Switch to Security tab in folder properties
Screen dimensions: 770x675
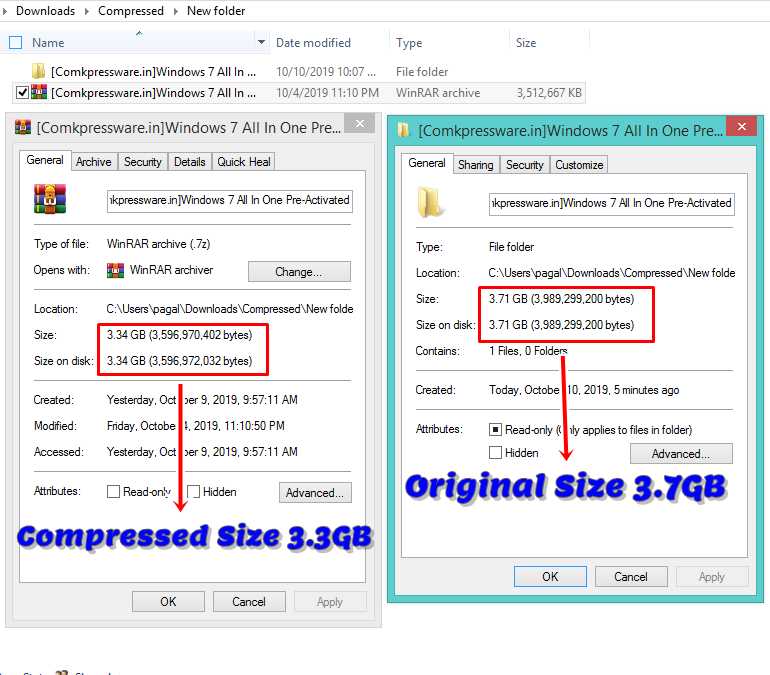click(x=524, y=165)
